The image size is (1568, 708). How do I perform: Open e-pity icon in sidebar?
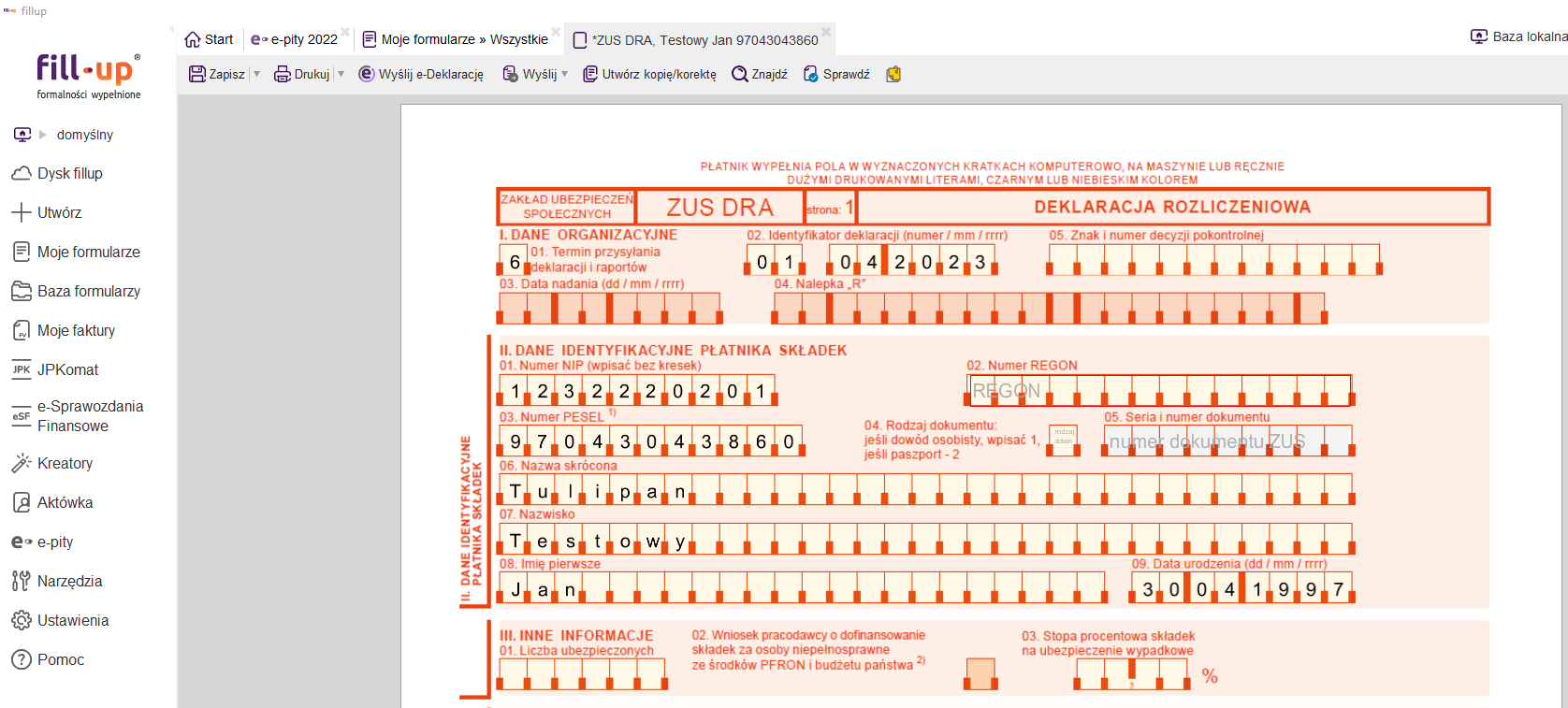click(22, 542)
